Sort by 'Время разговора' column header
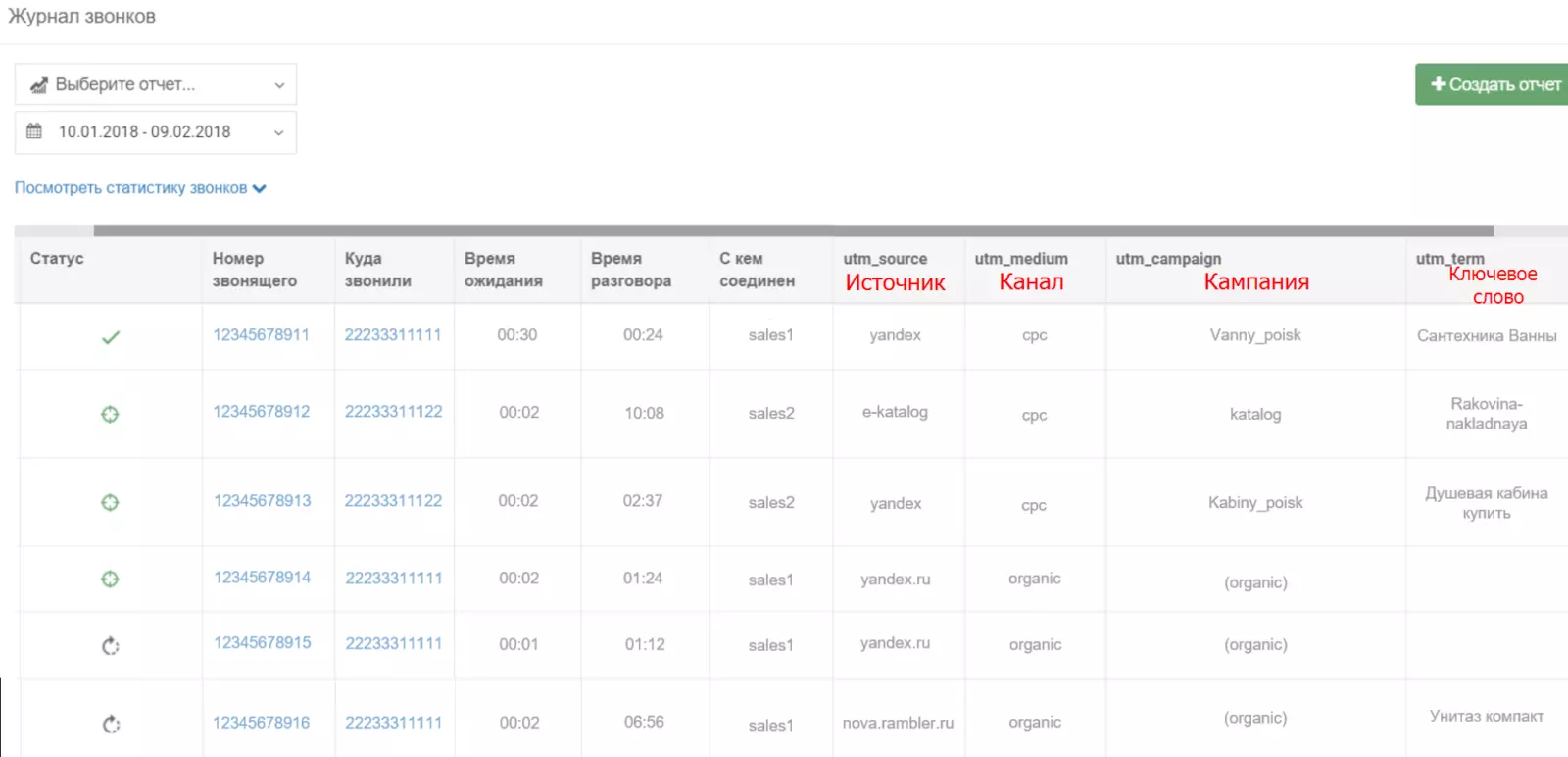Screen dimensions: 1568x757 click(x=631, y=270)
